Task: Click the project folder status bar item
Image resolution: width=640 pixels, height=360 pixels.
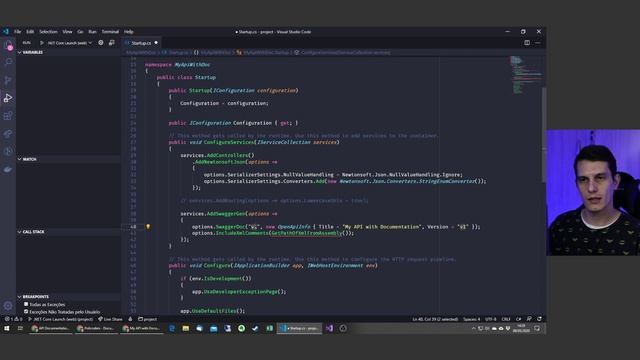Action: pos(148,319)
